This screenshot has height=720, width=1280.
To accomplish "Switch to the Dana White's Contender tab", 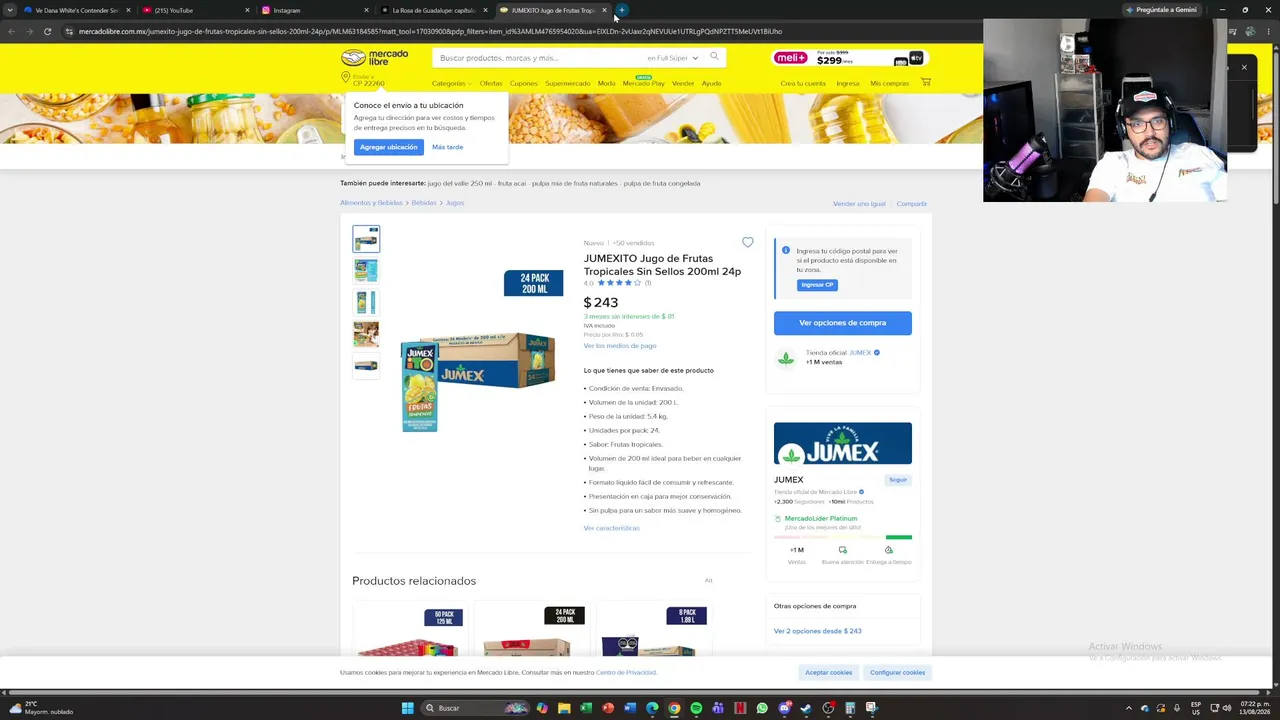I will 76,10.
